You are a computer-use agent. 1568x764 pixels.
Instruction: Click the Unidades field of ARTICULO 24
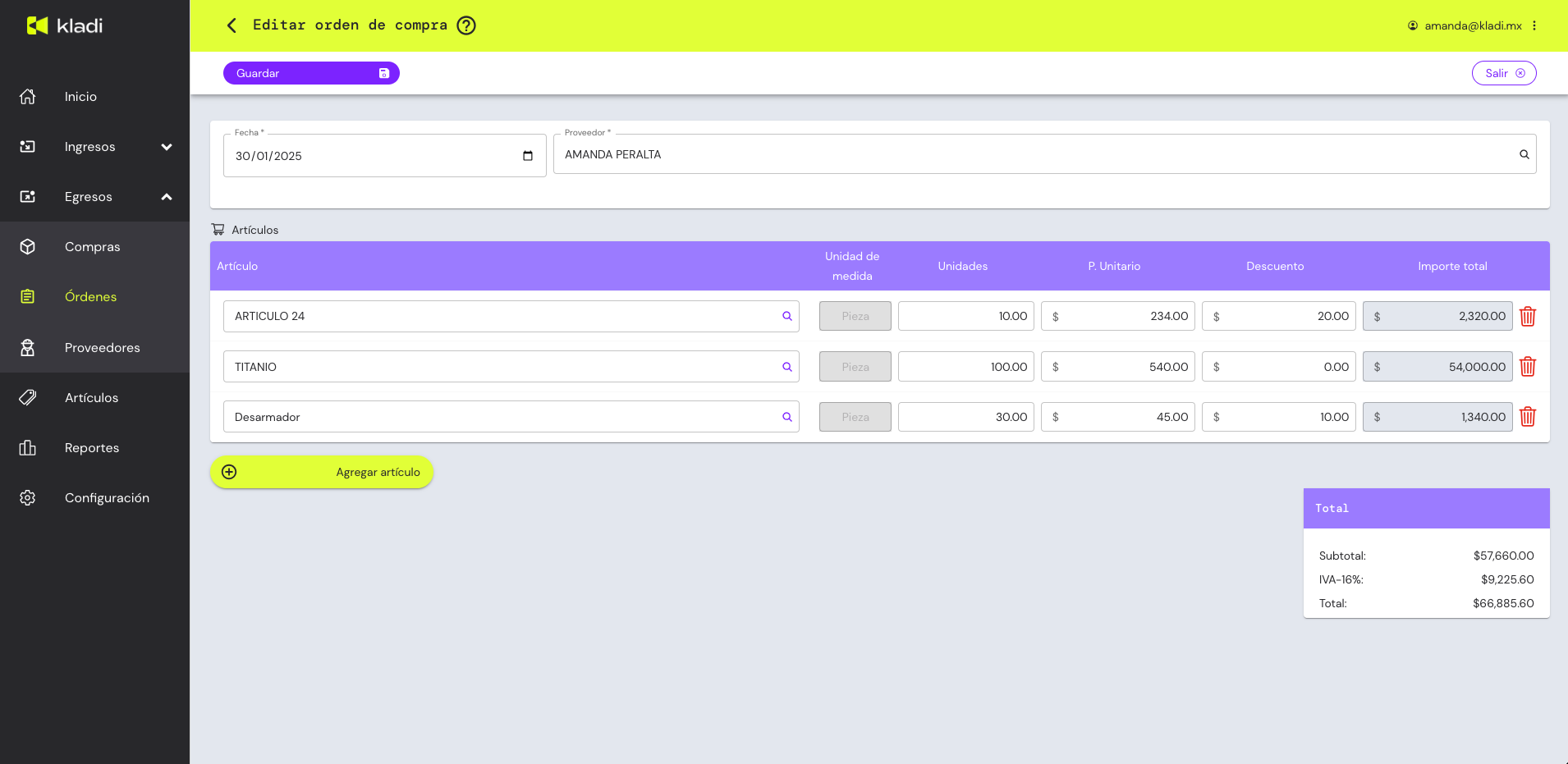(965, 316)
